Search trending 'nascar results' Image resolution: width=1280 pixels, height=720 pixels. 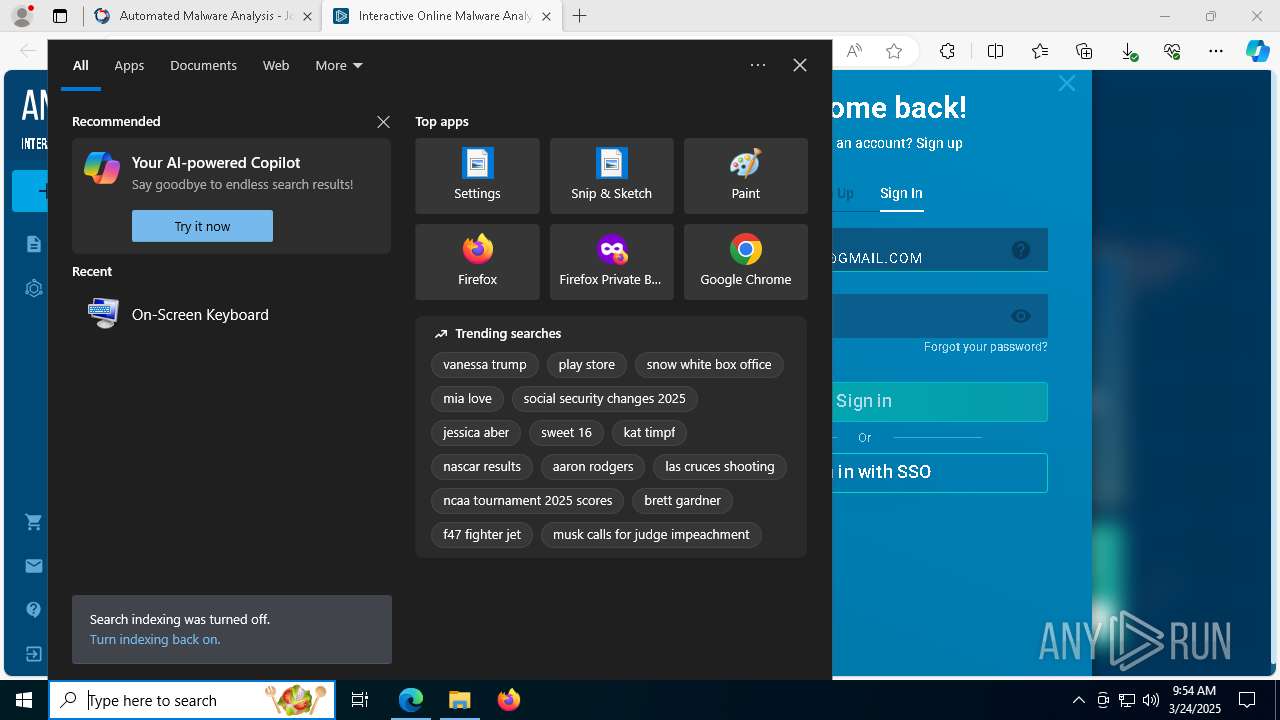coord(482,467)
